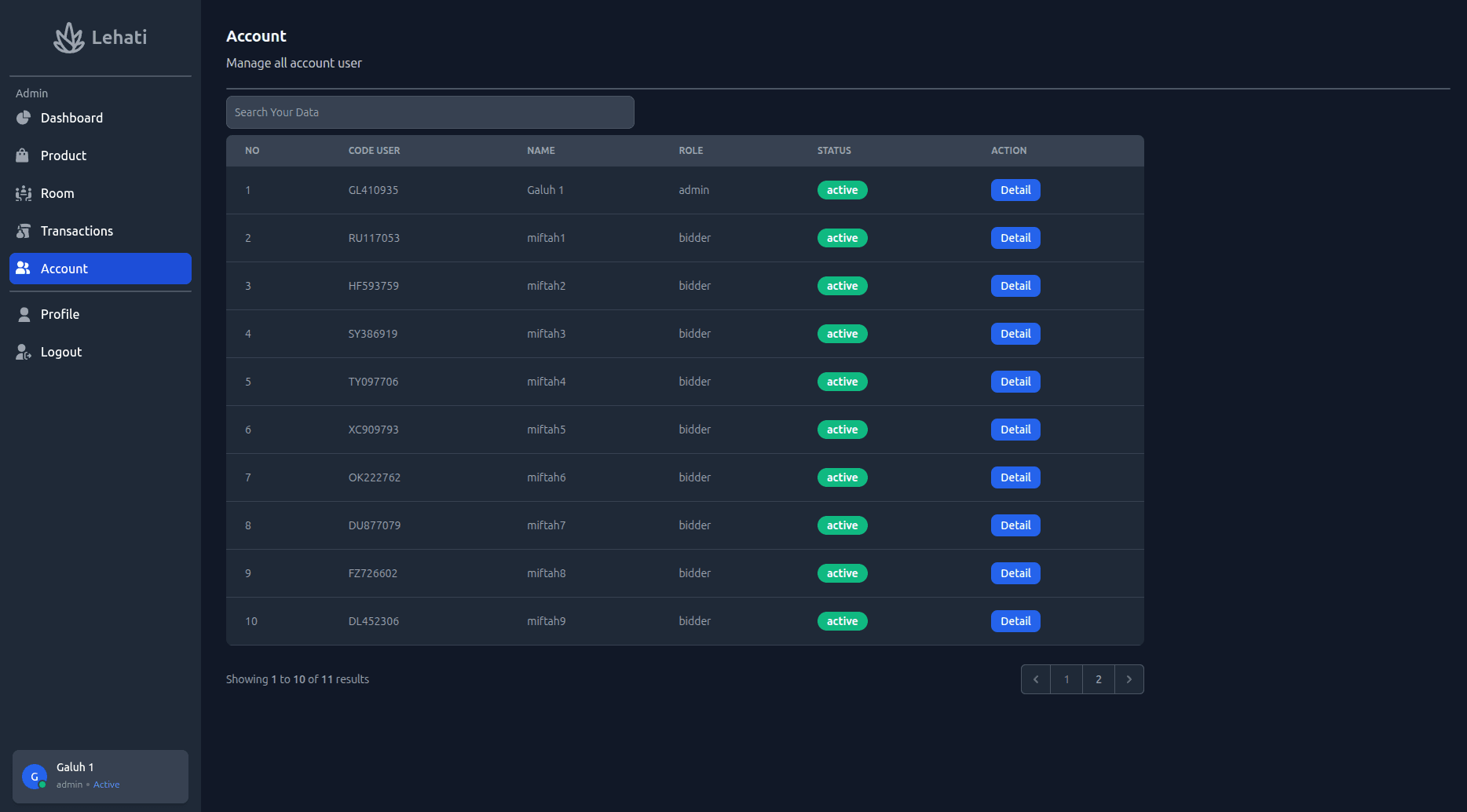Jump to pagination page 2
Viewport: 1467px width, 812px height.
pos(1098,679)
